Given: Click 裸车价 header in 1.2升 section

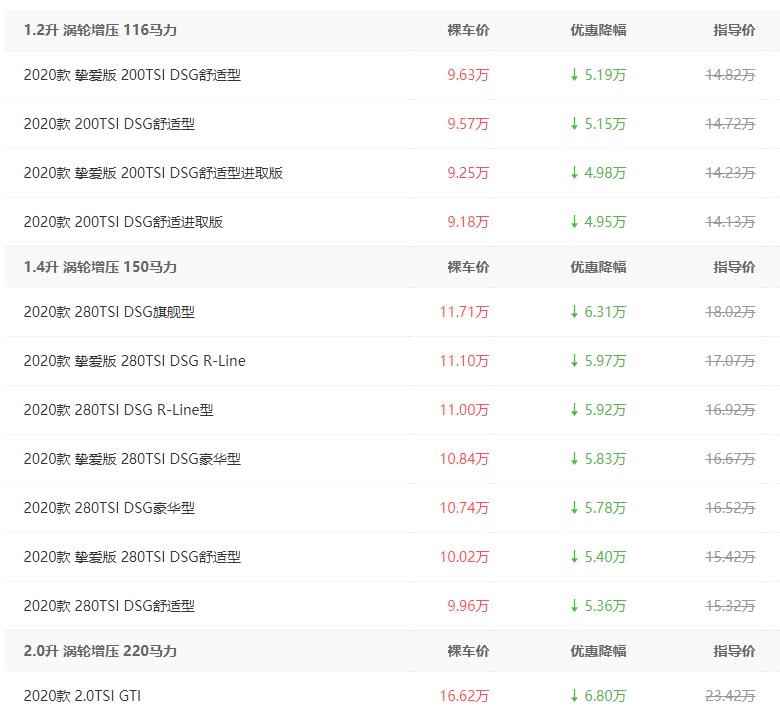Looking at the screenshot, I should pos(468,30).
